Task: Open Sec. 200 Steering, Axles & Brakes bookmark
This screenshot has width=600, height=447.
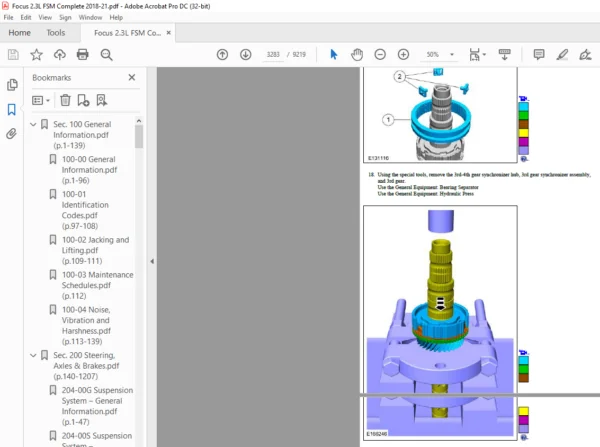Action: pyautogui.click(x=86, y=365)
